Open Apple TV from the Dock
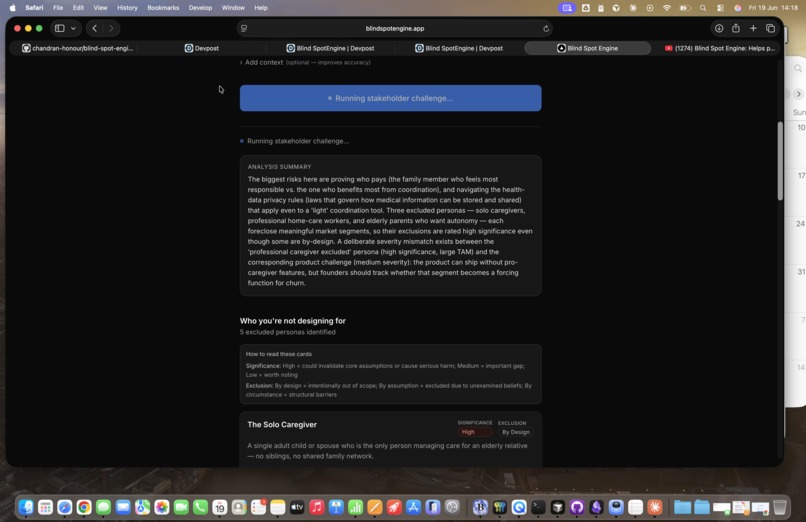 point(297,508)
